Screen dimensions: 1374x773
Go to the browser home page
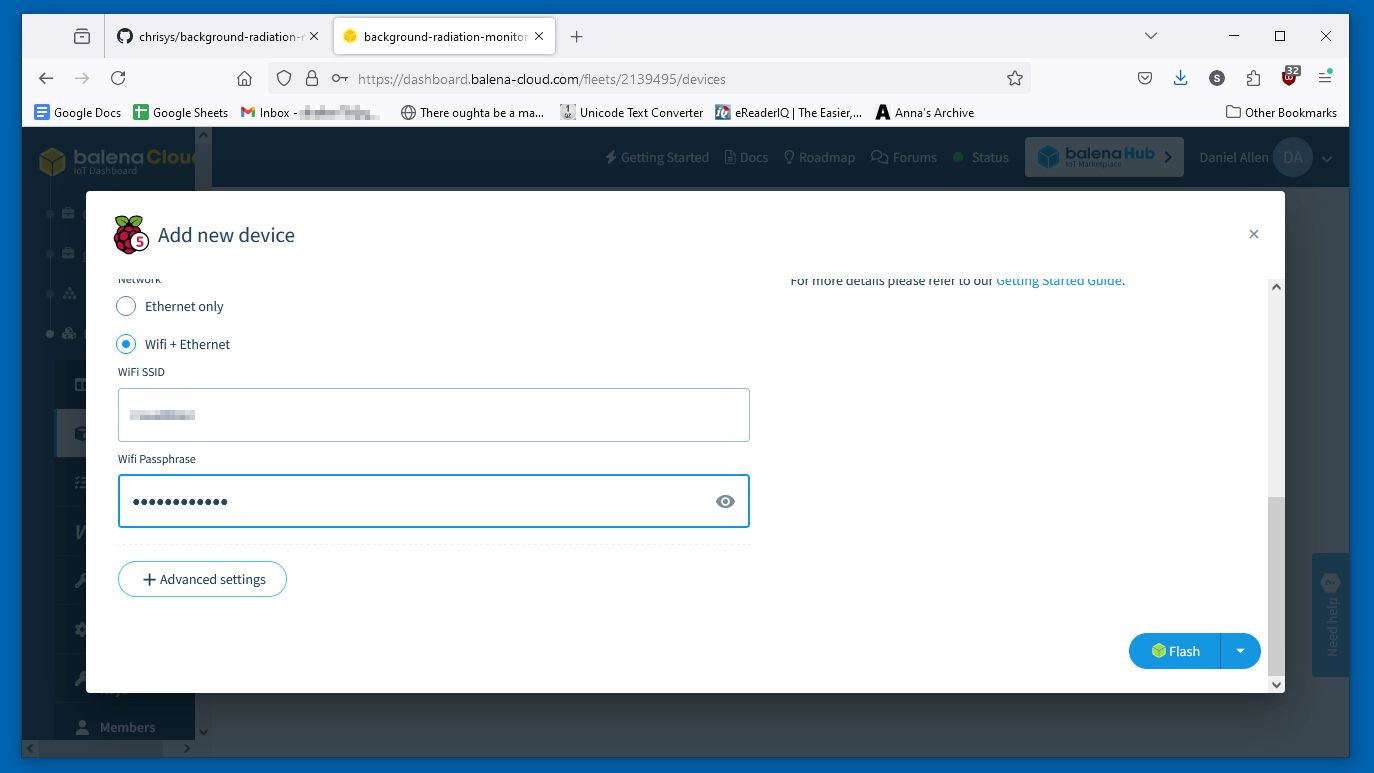244,78
